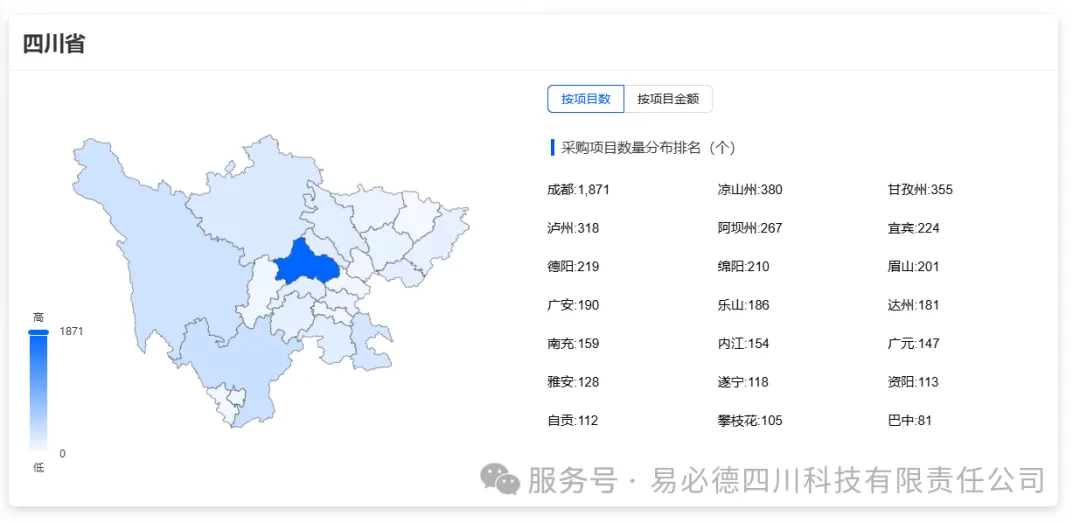The image size is (1080, 523).
Task: Select the 阿坝州:267 ranking entry
Action: [749, 228]
